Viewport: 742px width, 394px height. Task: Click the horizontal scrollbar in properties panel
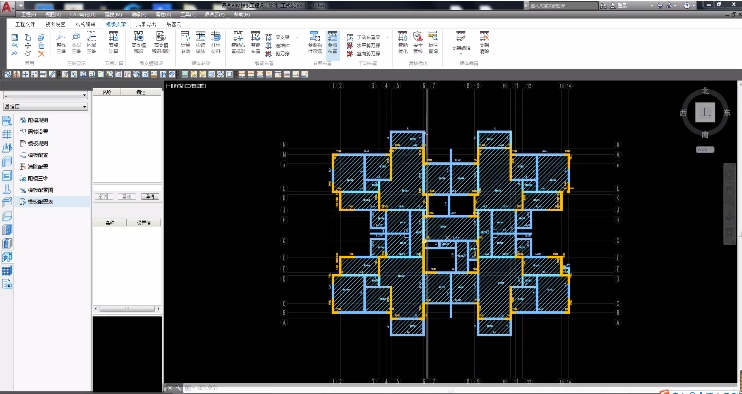pyautogui.click(x=126, y=308)
